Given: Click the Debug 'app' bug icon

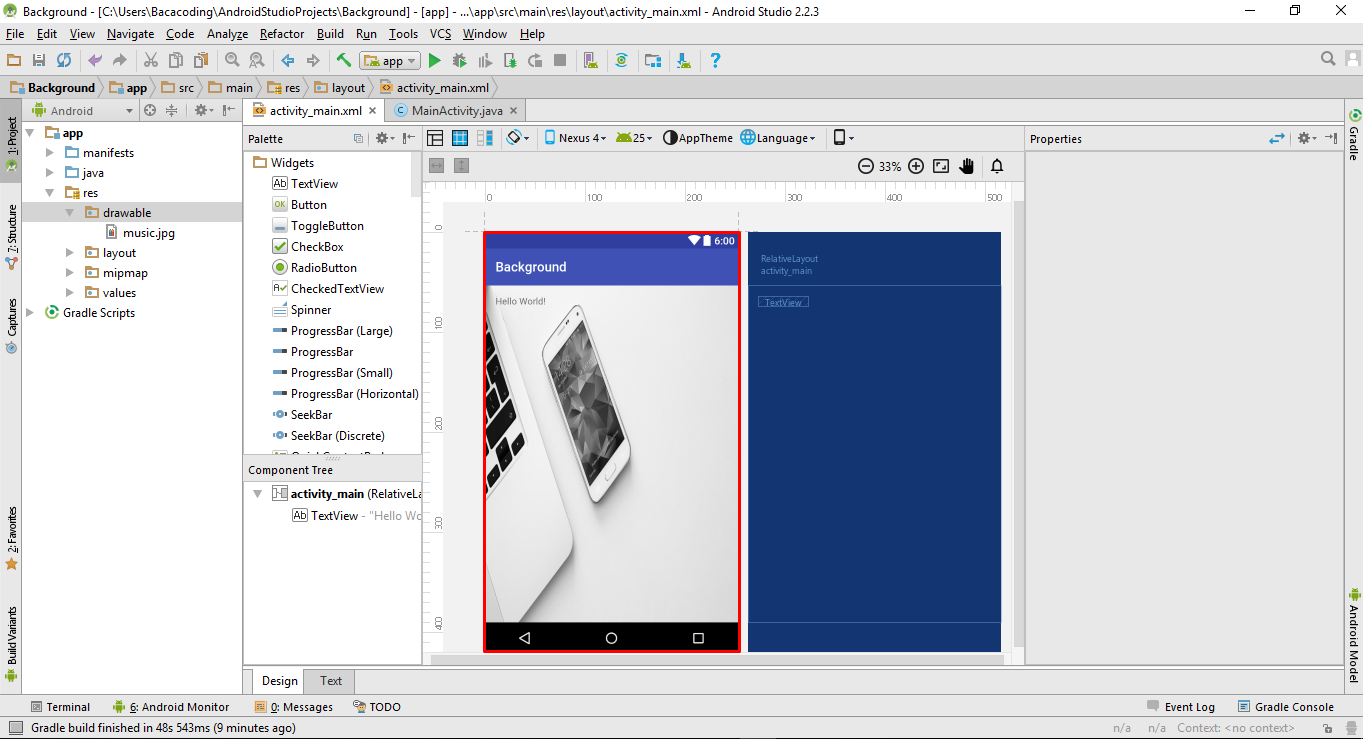Looking at the screenshot, I should [459, 60].
